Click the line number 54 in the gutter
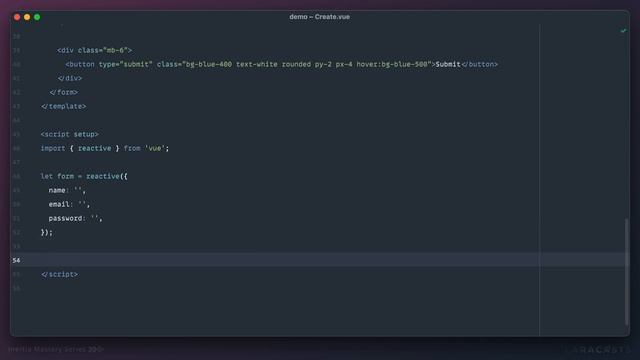This screenshot has width=640, height=360. [x=16, y=260]
